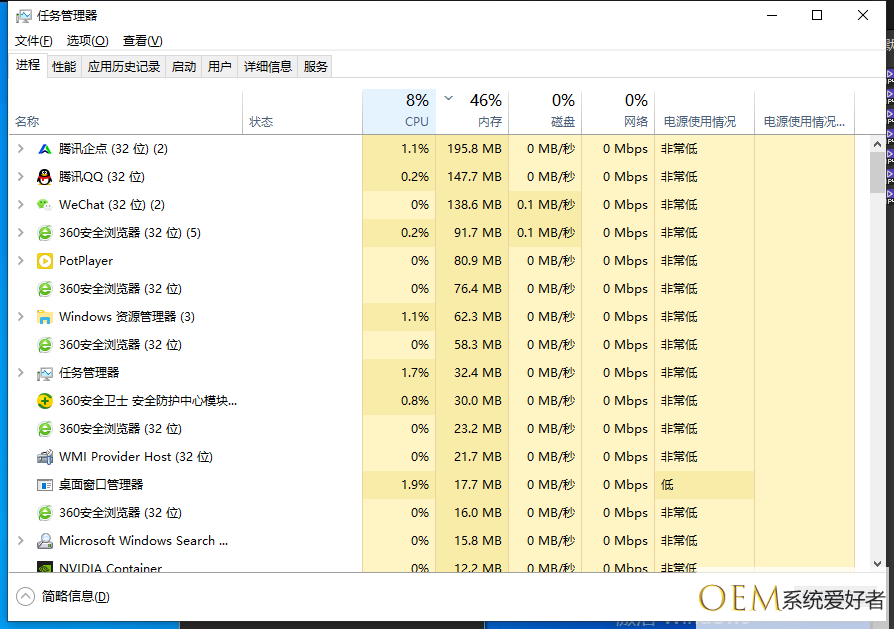Click the WeChat process icon
Viewport: 894px width, 629px height.
44,205
